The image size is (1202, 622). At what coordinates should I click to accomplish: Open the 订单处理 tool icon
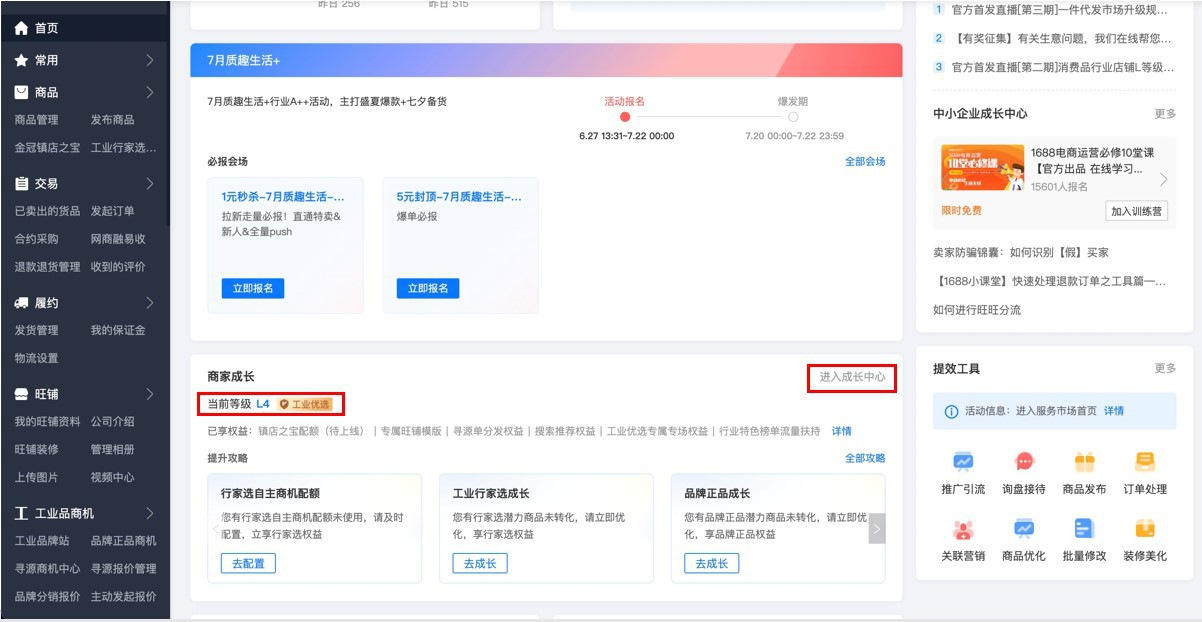1145,462
